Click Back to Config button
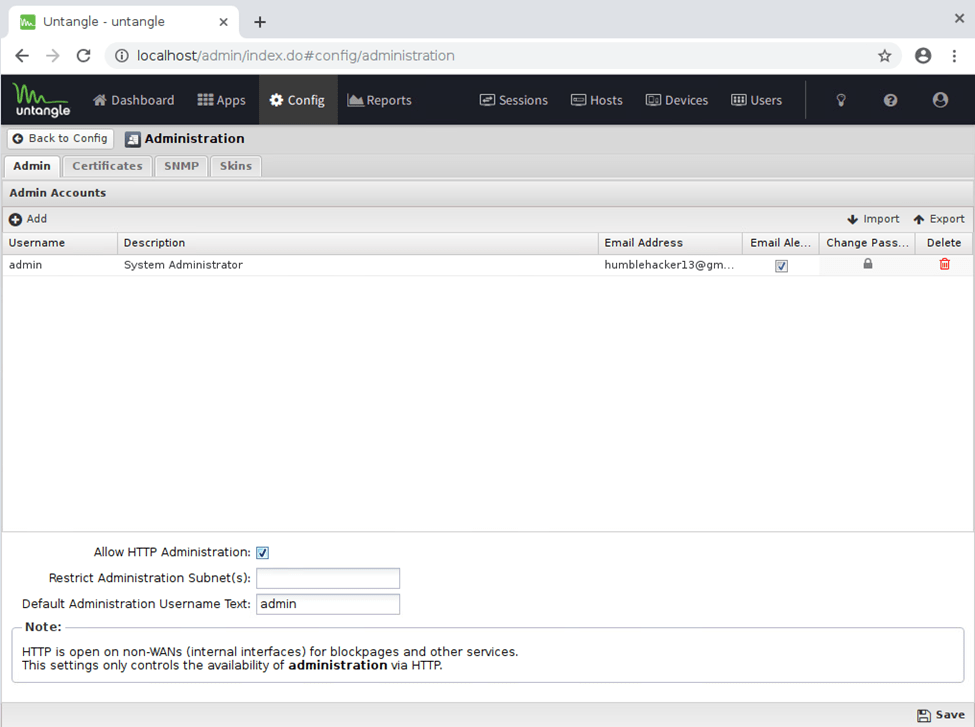975x727 pixels. (x=60, y=139)
